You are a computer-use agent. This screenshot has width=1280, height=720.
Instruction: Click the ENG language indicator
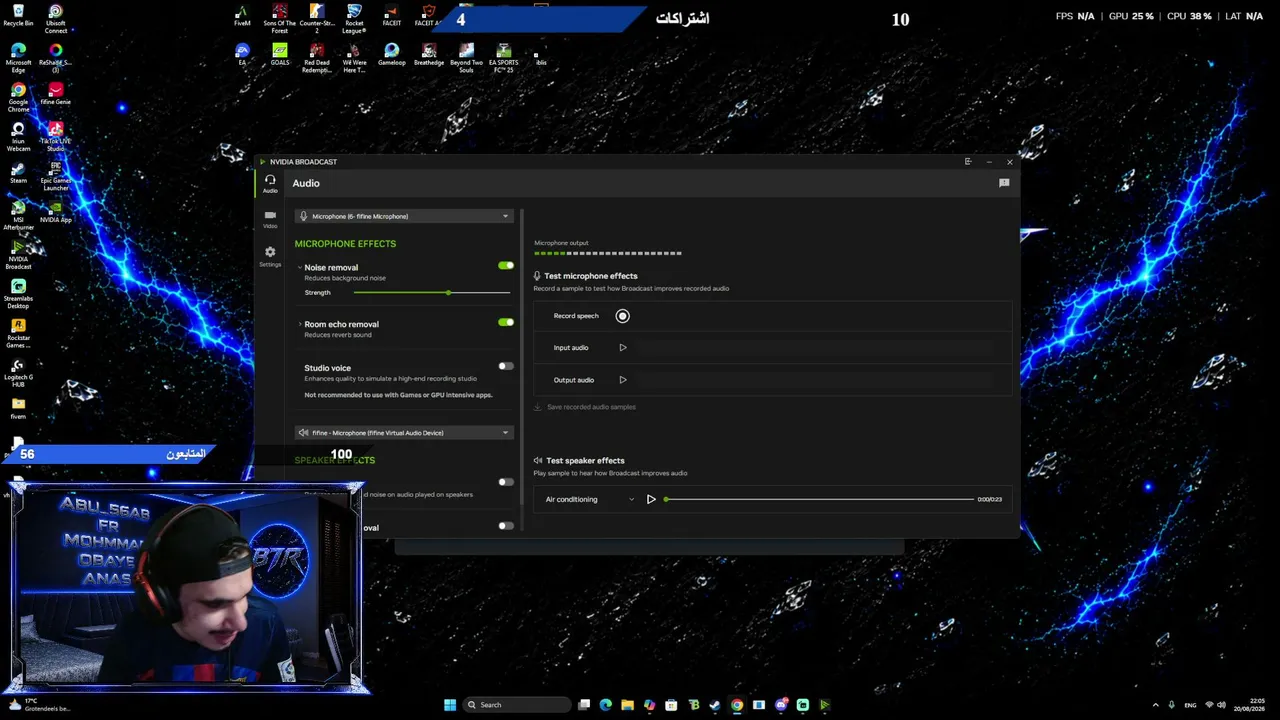pyautogui.click(x=1190, y=705)
